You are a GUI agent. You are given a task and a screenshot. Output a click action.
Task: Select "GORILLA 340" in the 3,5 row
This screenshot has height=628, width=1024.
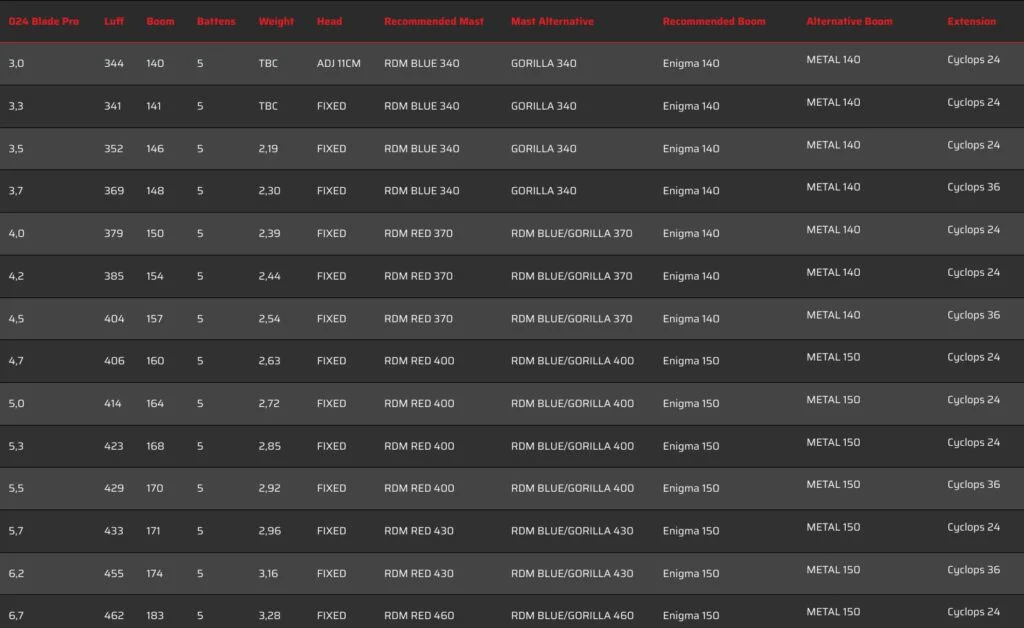point(543,149)
